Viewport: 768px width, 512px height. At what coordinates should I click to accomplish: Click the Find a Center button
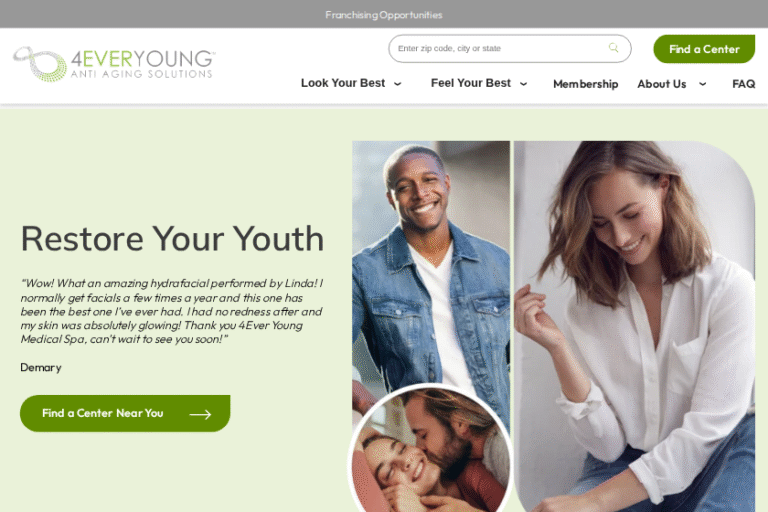(x=704, y=49)
